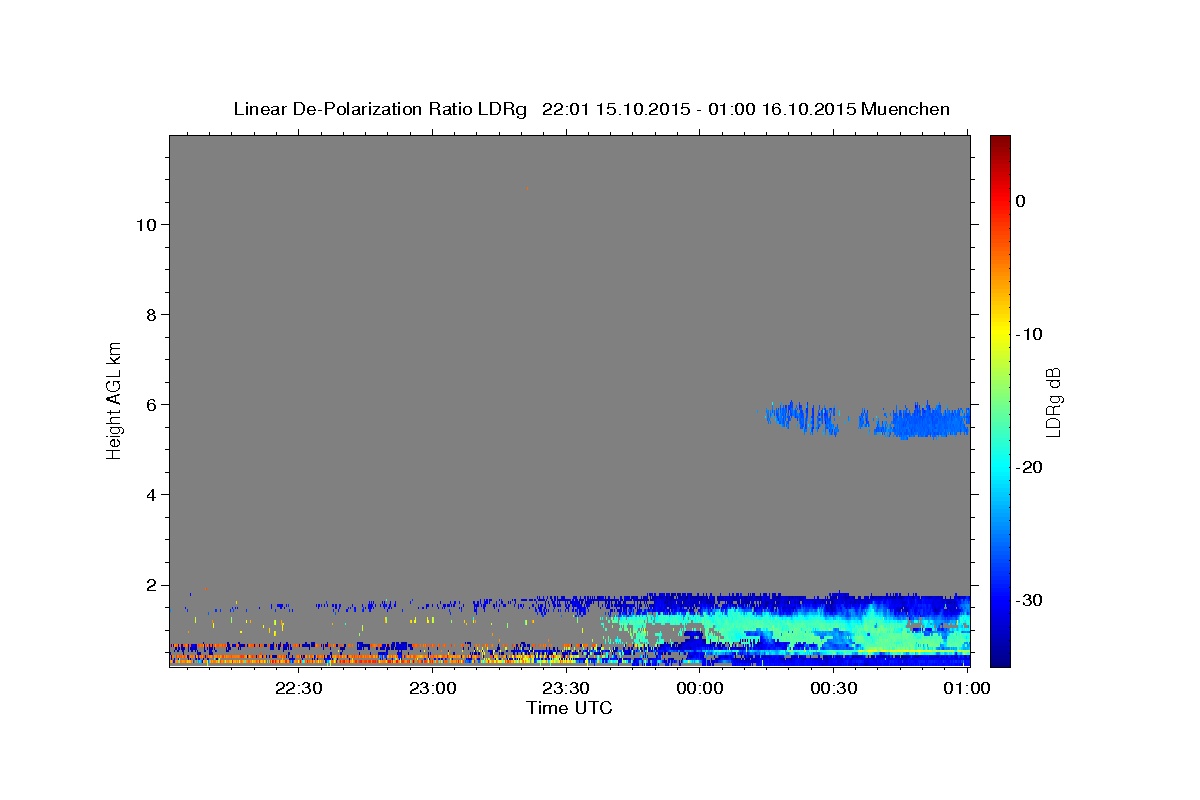Click the 22:30 time tick label
This screenshot has height=800, width=1200.
click(x=298, y=688)
